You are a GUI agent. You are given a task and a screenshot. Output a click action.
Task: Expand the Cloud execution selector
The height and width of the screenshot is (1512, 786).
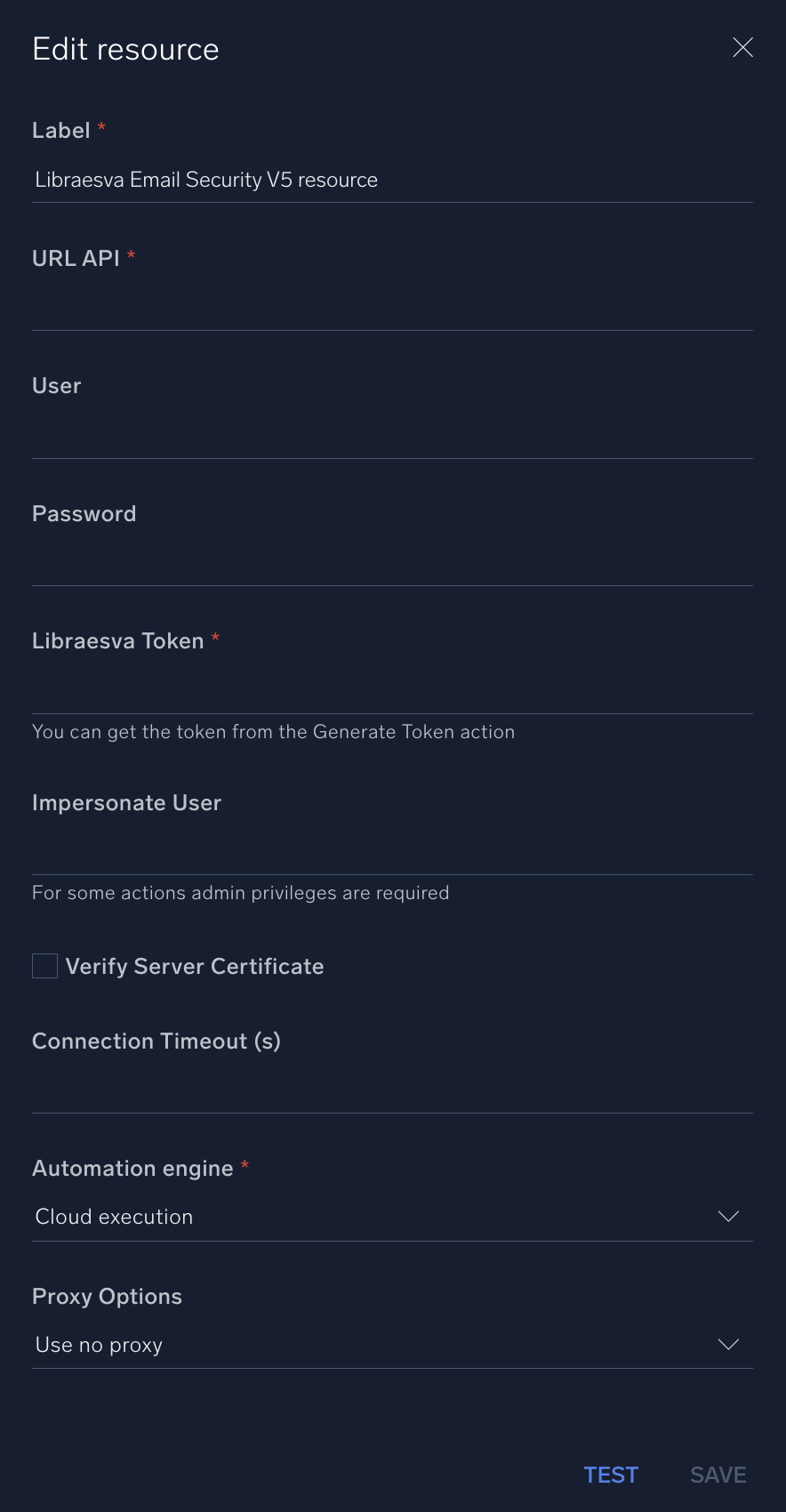pyautogui.click(x=391, y=1217)
